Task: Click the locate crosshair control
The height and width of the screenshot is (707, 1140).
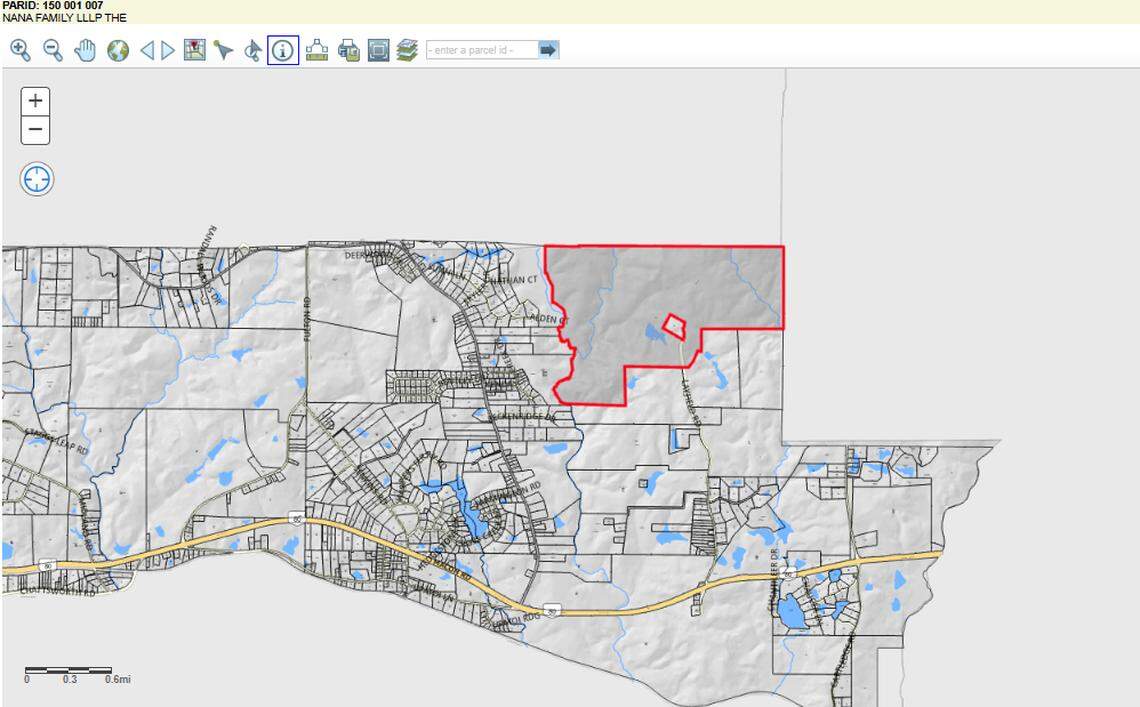Action: 36,180
